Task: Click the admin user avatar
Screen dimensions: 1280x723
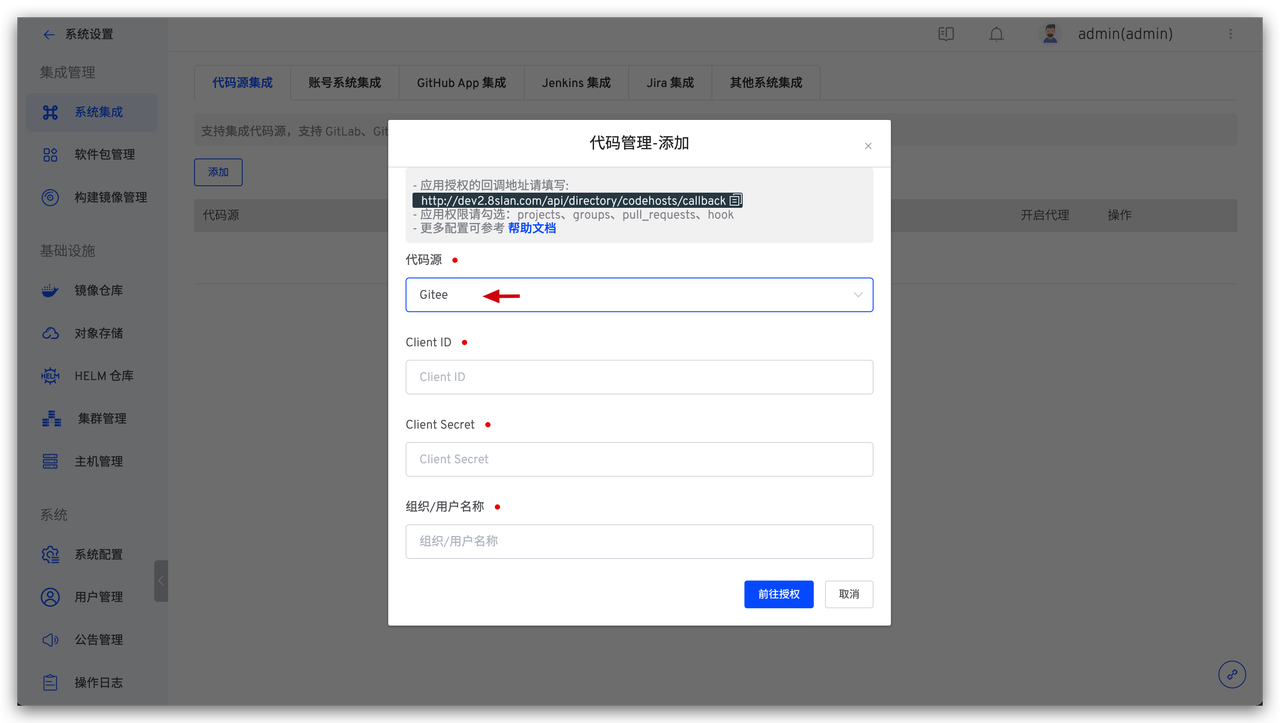Action: coord(1050,34)
